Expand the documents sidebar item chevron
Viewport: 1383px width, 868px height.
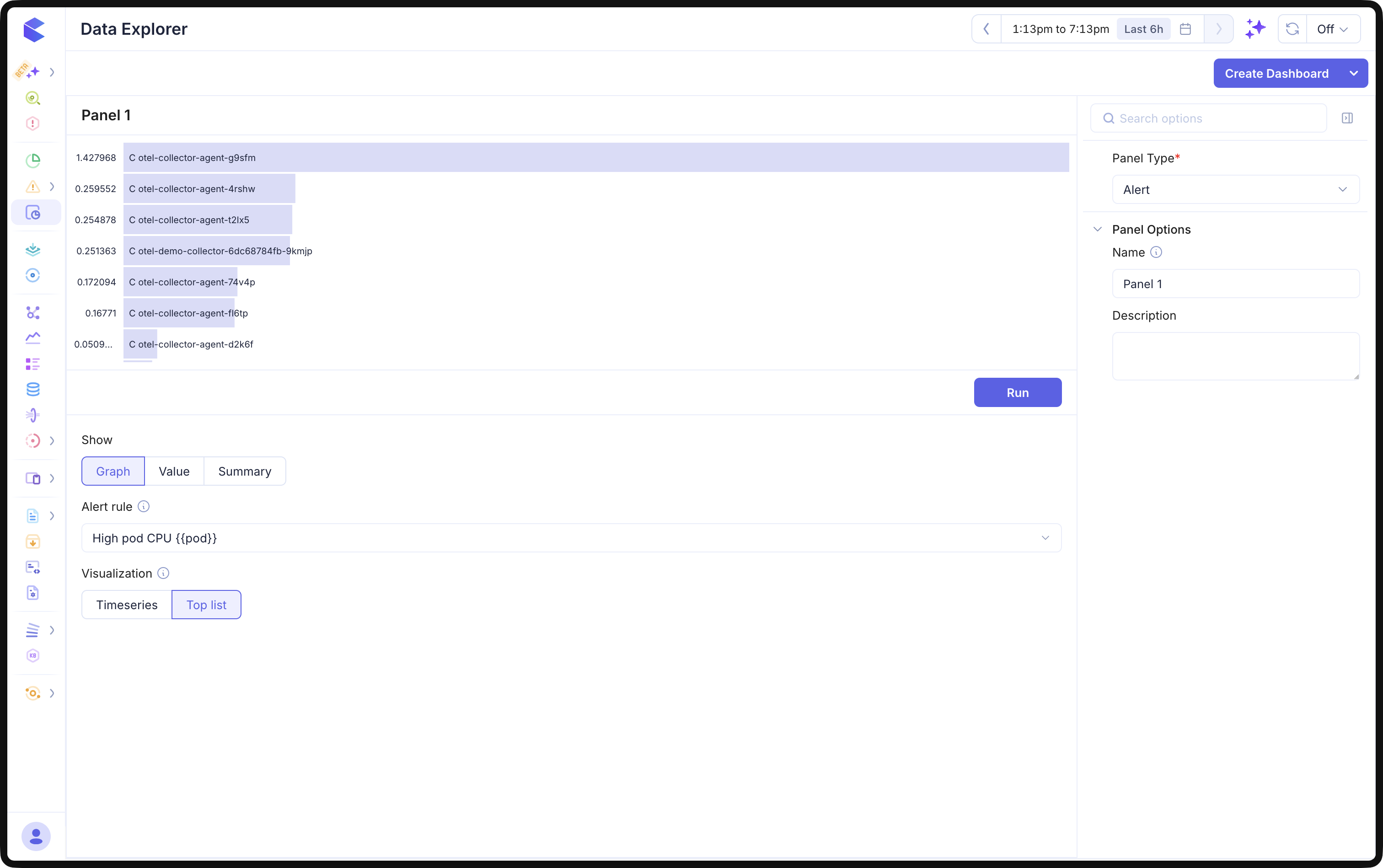pos(52,515)
